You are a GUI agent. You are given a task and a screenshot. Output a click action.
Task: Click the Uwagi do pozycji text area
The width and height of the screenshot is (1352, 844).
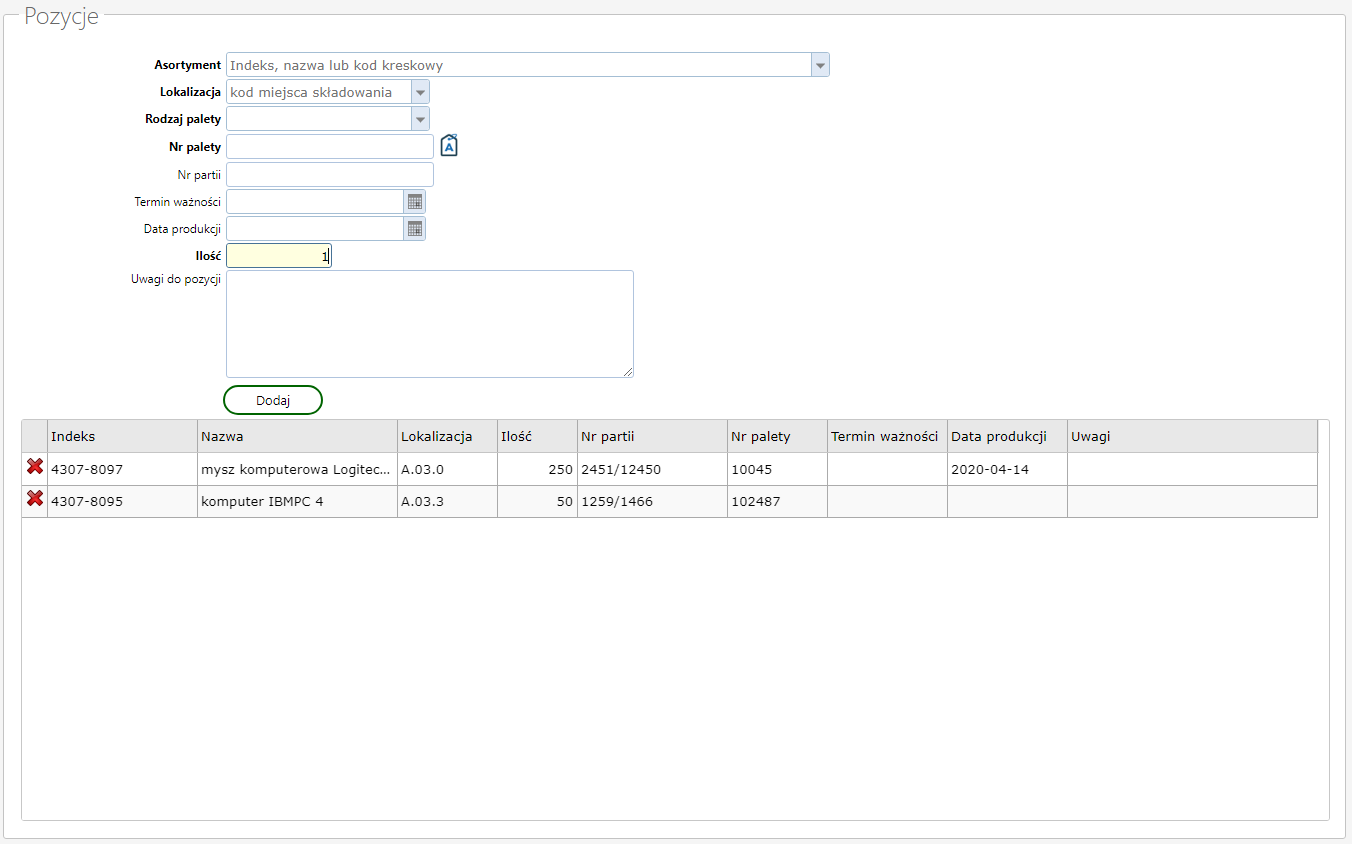[x=430, y=324]
